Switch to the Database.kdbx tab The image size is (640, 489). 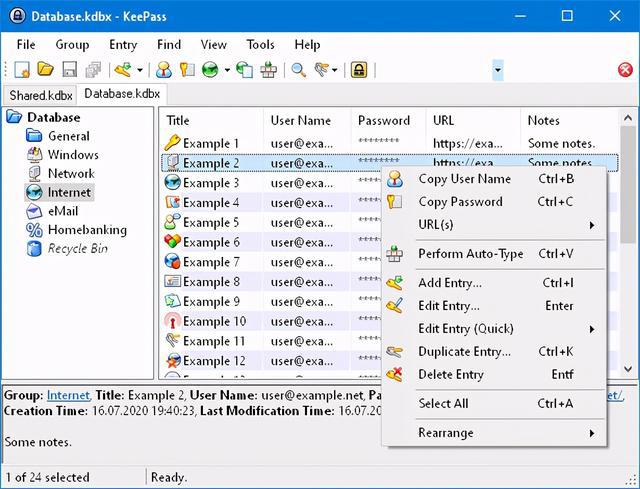click(x=122, y=94)
